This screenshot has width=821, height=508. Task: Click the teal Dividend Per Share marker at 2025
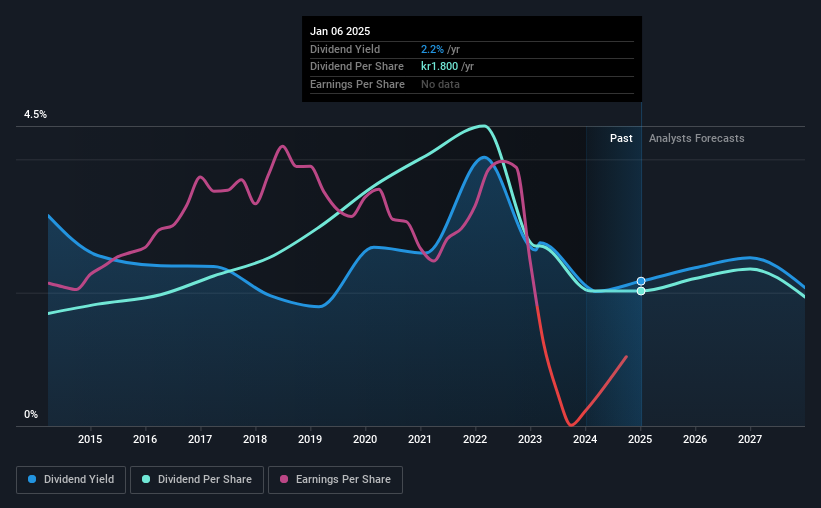coord(641,291)
